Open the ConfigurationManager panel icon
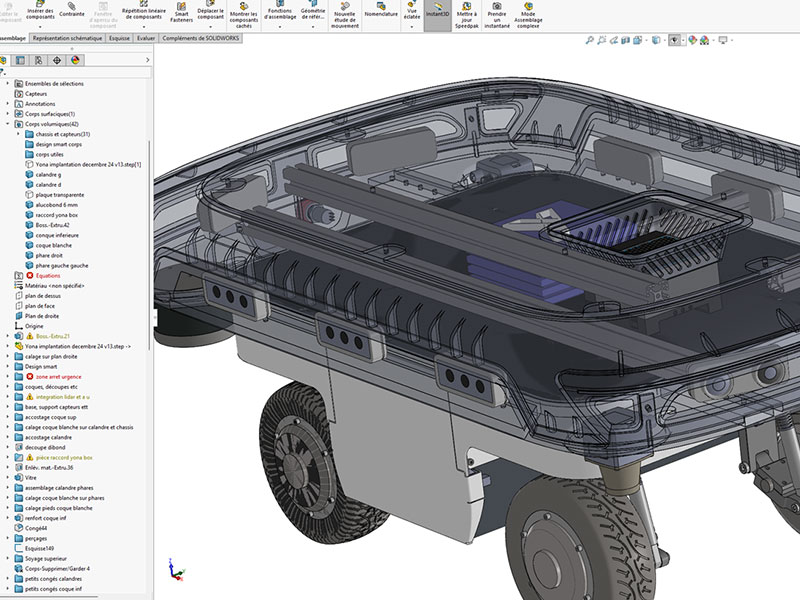This screenshot has height=600, width=800. click(39, 60)
